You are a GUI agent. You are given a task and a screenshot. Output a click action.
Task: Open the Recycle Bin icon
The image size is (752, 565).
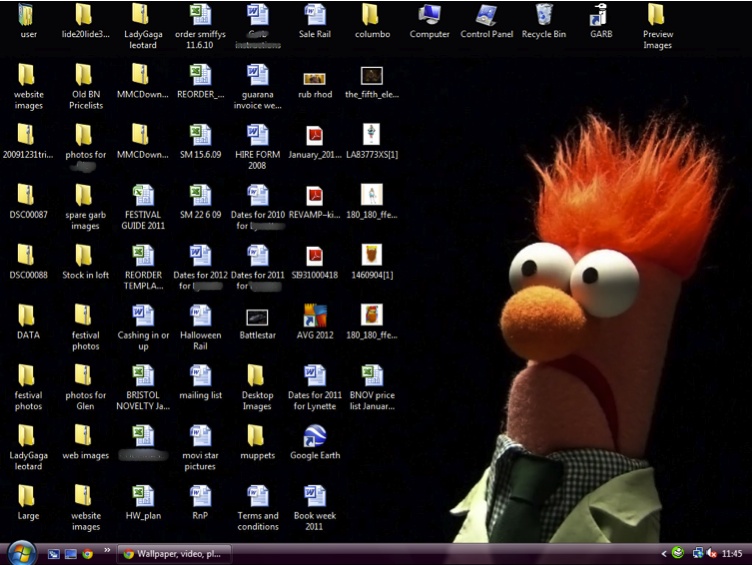(544, 22)
